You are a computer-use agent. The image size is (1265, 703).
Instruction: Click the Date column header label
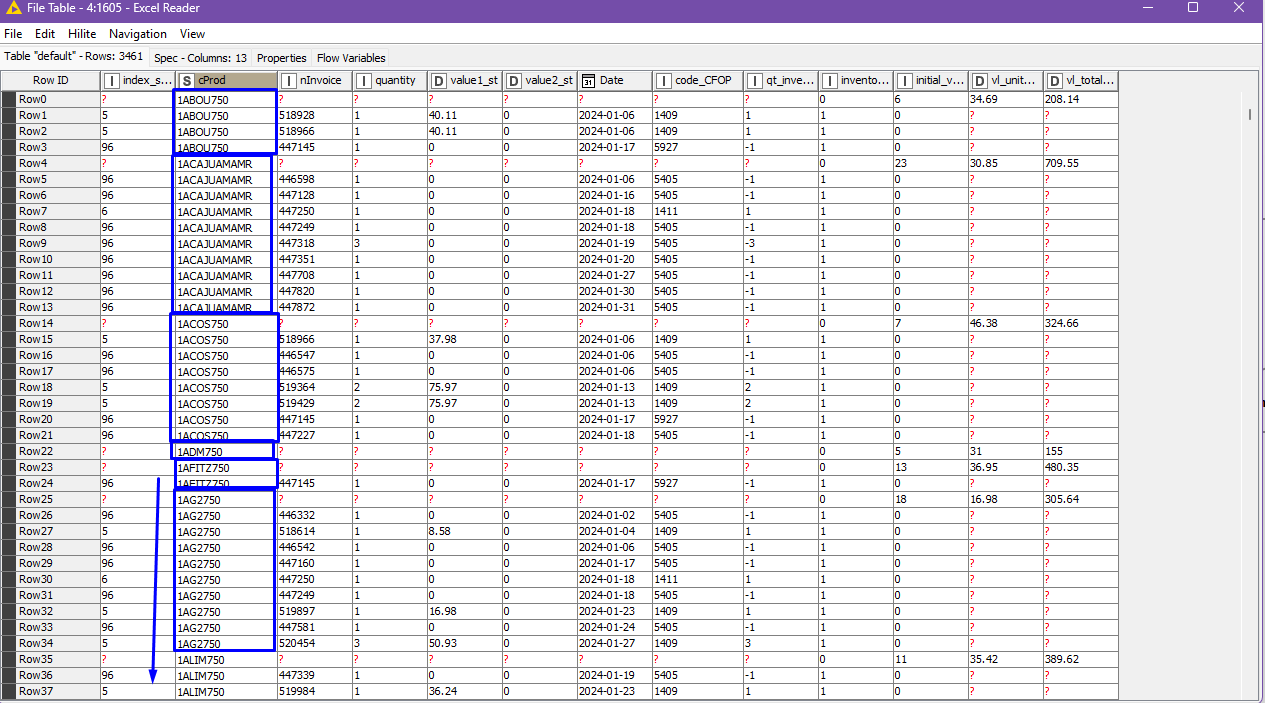coord(612,80)
